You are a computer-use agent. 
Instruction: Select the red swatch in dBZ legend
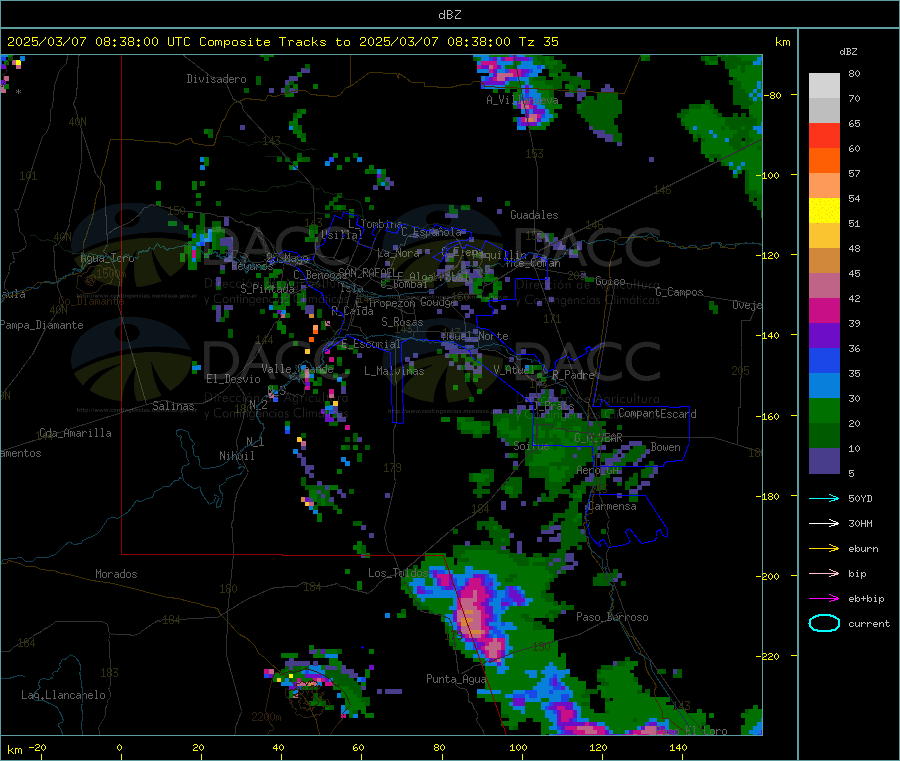[x=824, y=135]
